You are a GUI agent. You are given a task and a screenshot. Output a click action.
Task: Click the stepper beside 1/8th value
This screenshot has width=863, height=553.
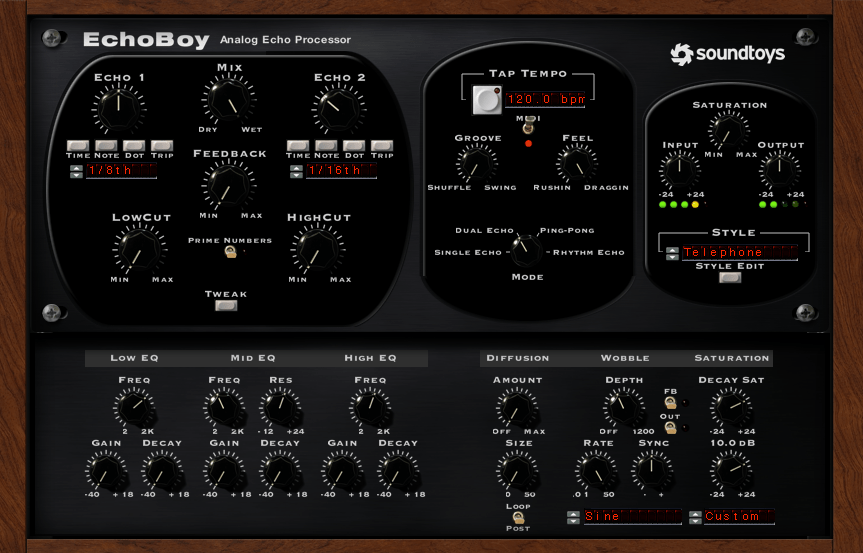[75, 171]
